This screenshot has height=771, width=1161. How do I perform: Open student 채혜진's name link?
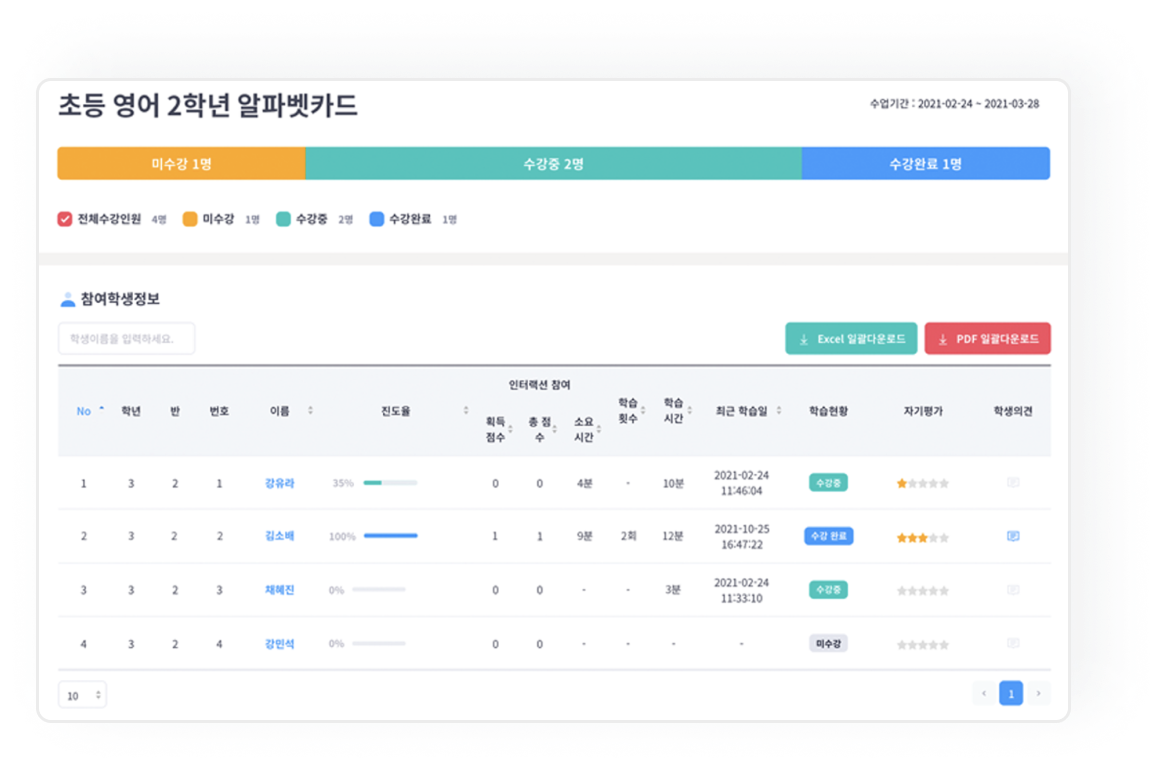pyautogui.click(x=279, y=590)
